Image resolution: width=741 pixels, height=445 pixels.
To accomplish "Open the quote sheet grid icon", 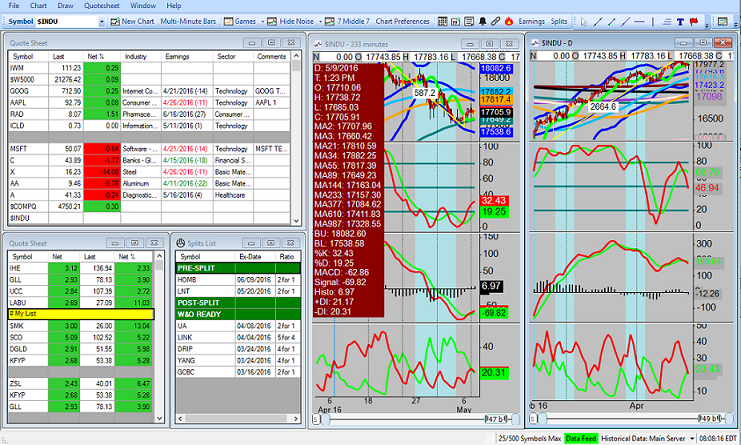I will (x=442, y=21).
